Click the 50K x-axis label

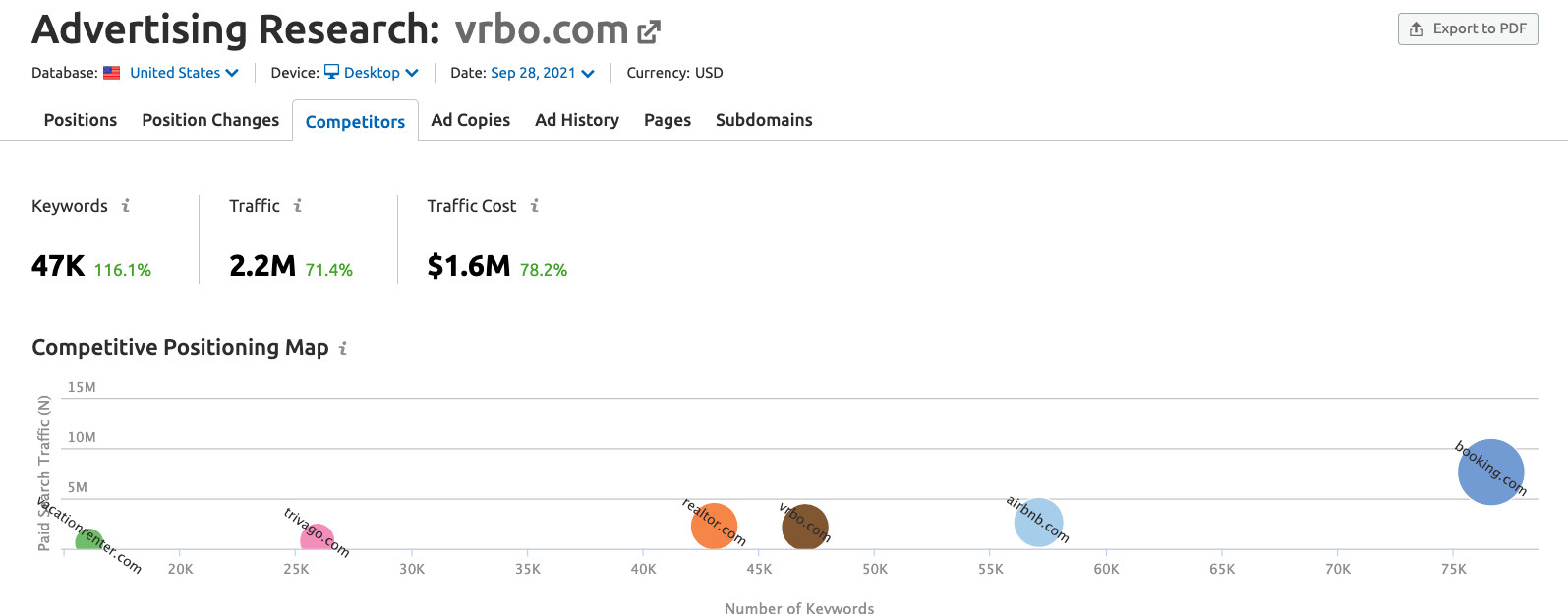coord(875,569)
